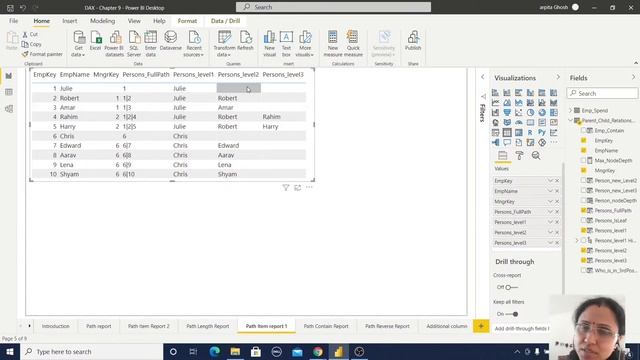
Task: Open the Fields well pane
Action: (x=502, y=156)
